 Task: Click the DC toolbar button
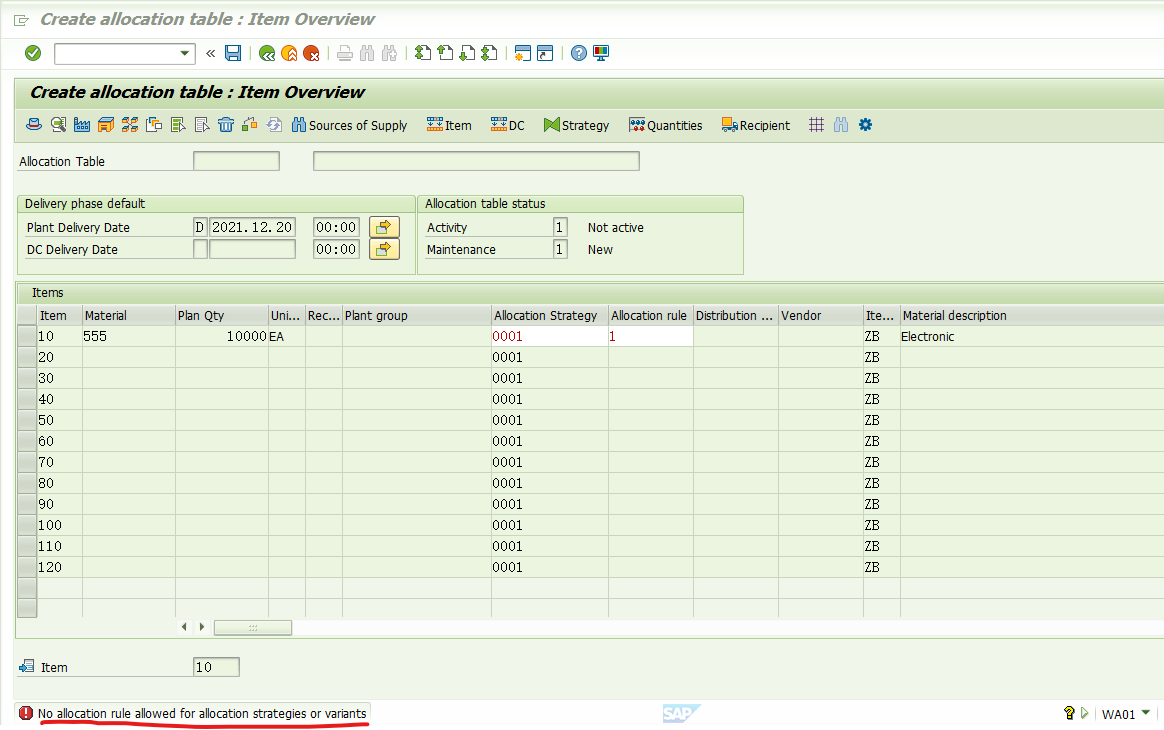[x=508, y=126]
